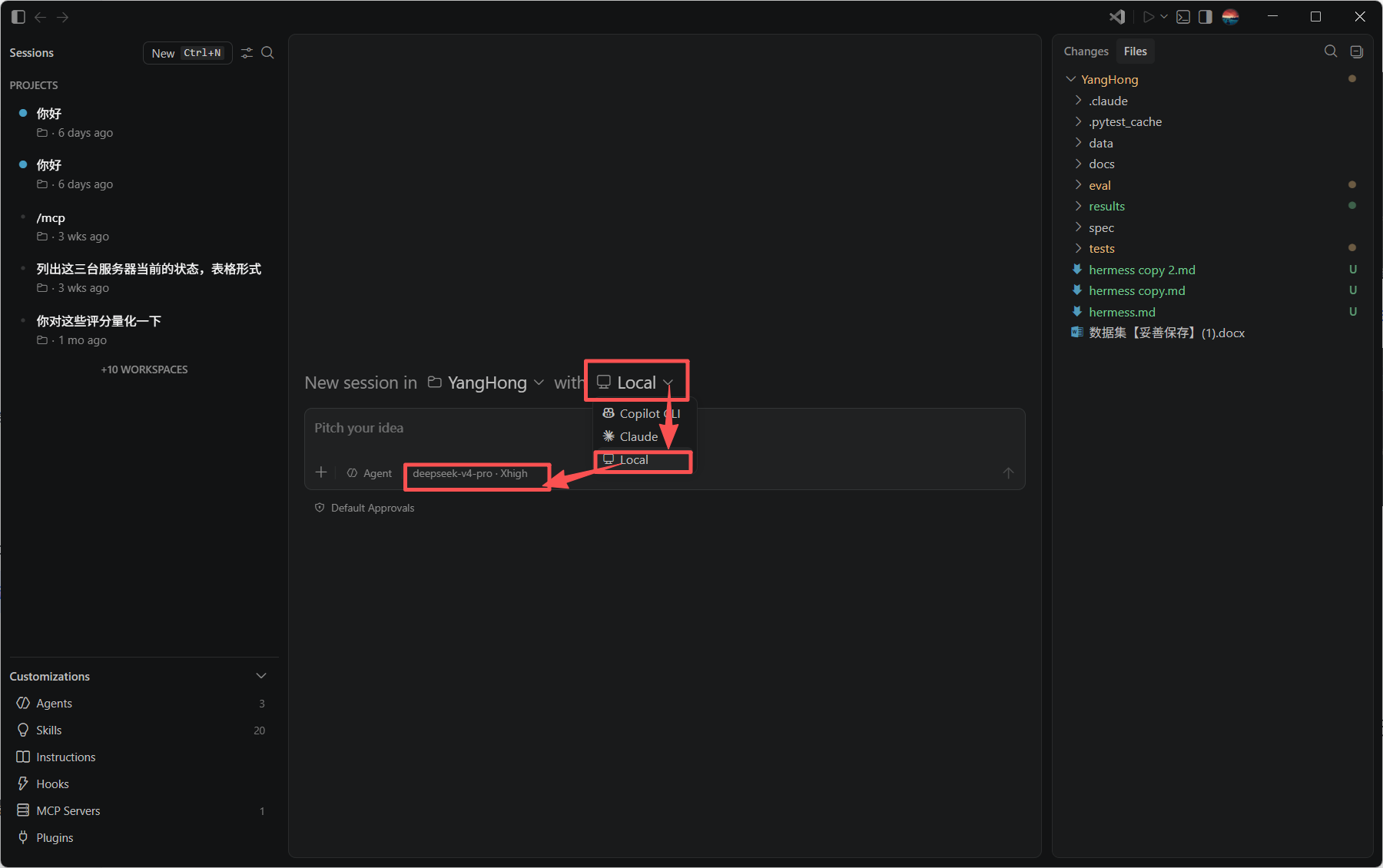Toggle the left sidebar panel icon
The image size is (1383, 868).
click(x=18, y=17)
